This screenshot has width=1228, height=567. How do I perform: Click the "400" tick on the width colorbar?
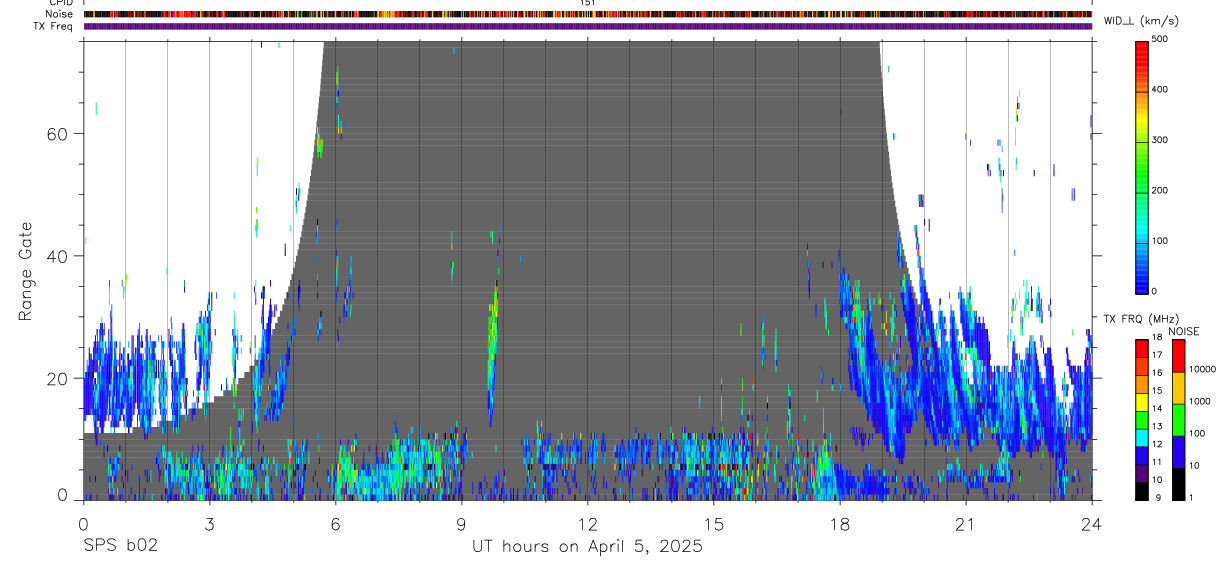coord(1162,90)
